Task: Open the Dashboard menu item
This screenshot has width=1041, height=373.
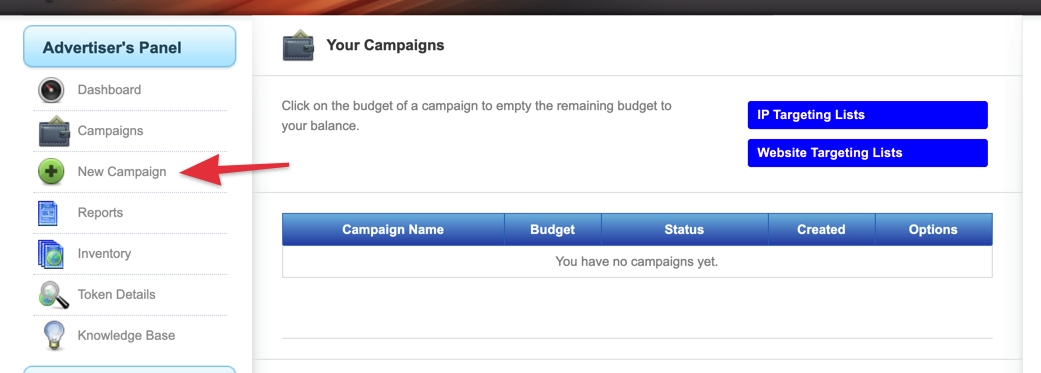Action: 109,90
